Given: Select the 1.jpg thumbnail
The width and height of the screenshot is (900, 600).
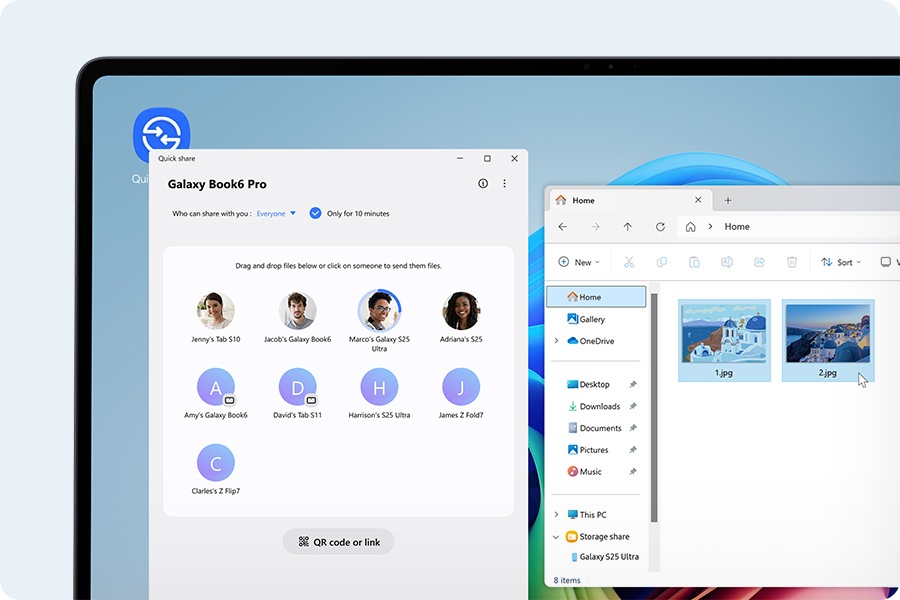Looking at the screenshot, I should click(724, 340).
